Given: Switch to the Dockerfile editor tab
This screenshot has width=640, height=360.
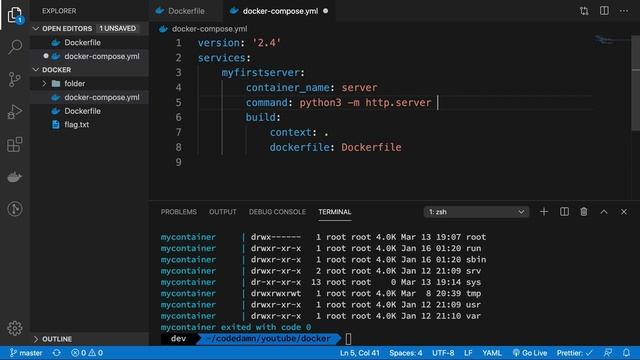Looking at the screenshot, I should click(186, 11).
